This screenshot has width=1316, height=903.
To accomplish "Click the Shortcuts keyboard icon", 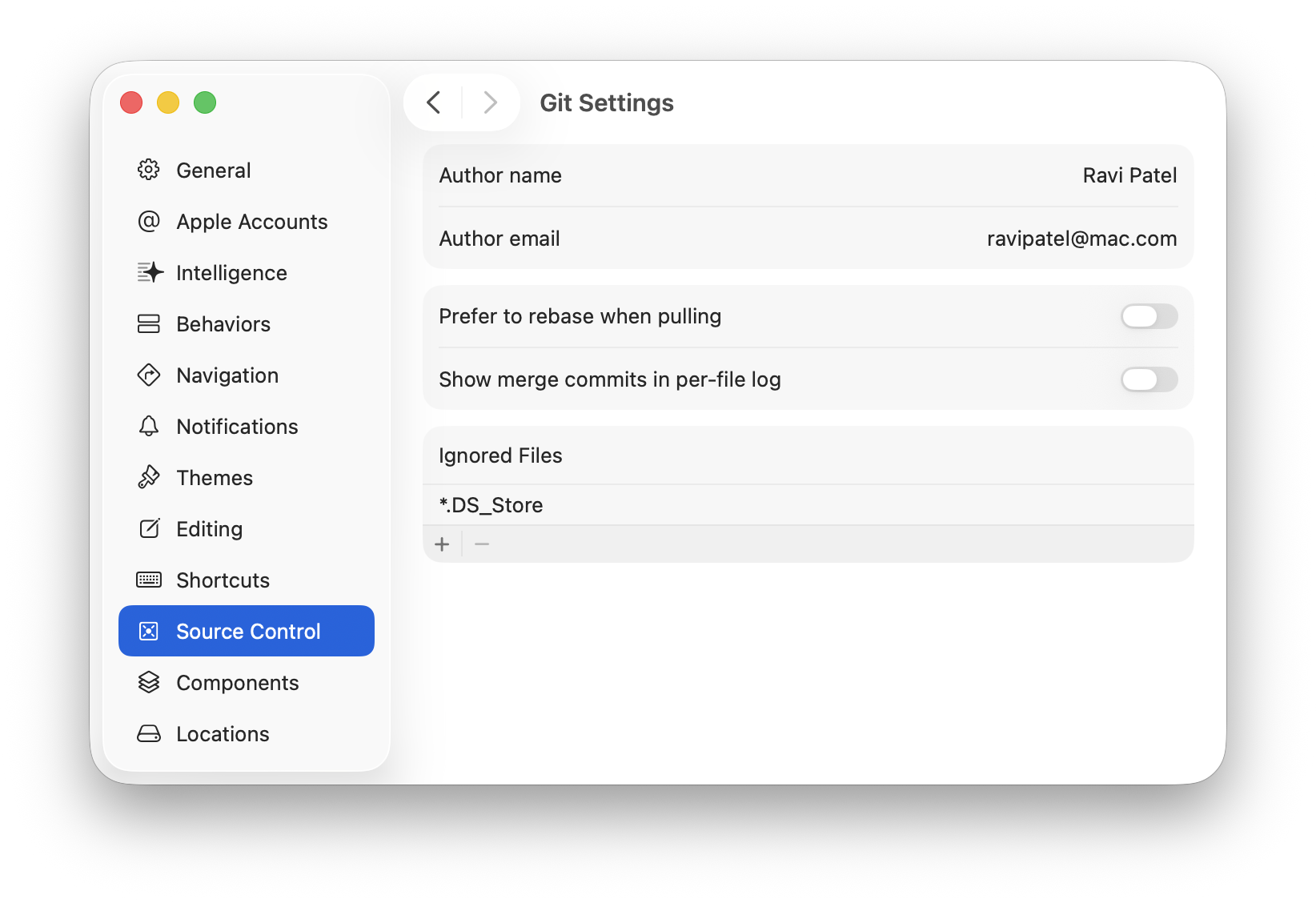I will [149, 580].
